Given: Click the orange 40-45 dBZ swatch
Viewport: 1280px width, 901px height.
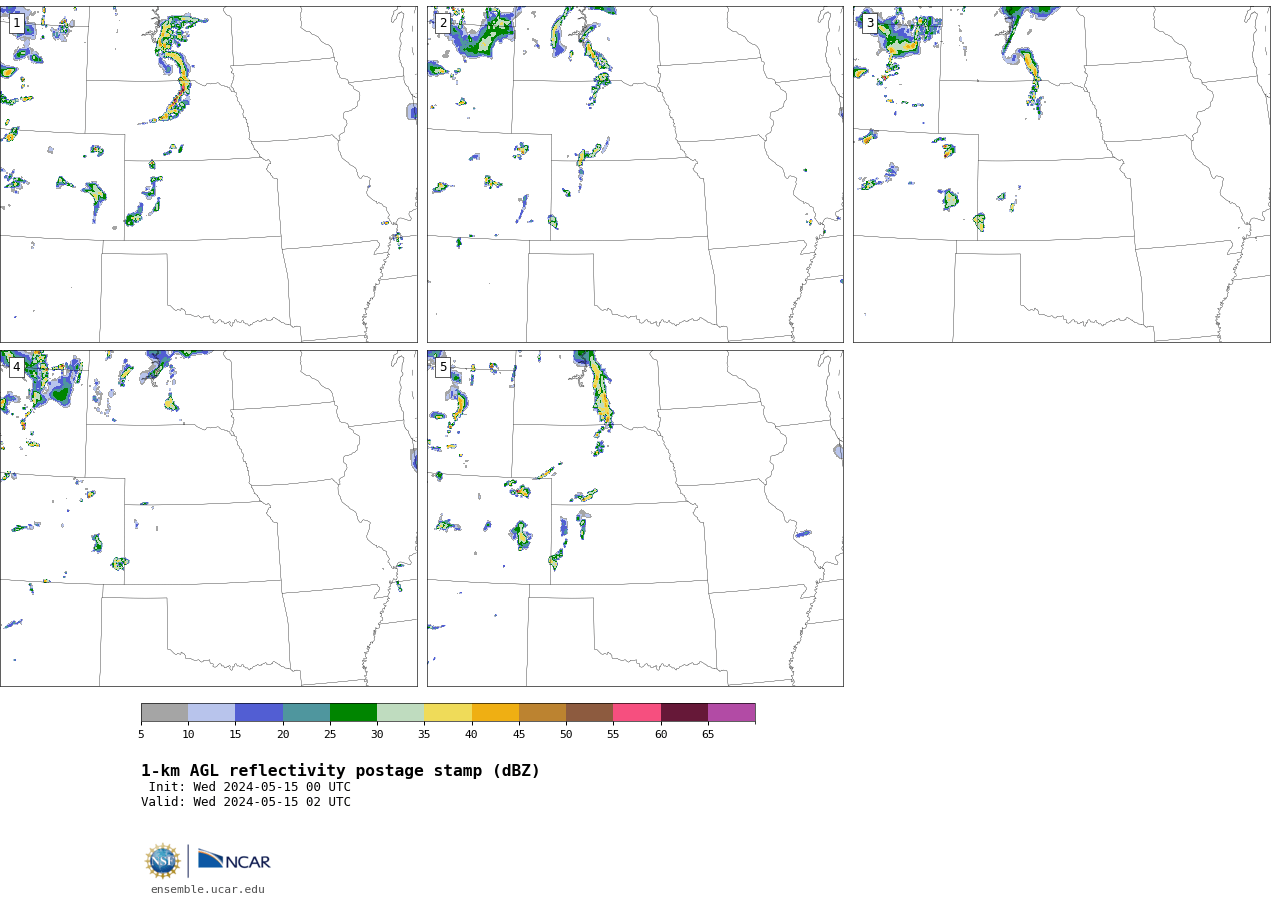Looking at the screenshot, I should pos(495,712).
